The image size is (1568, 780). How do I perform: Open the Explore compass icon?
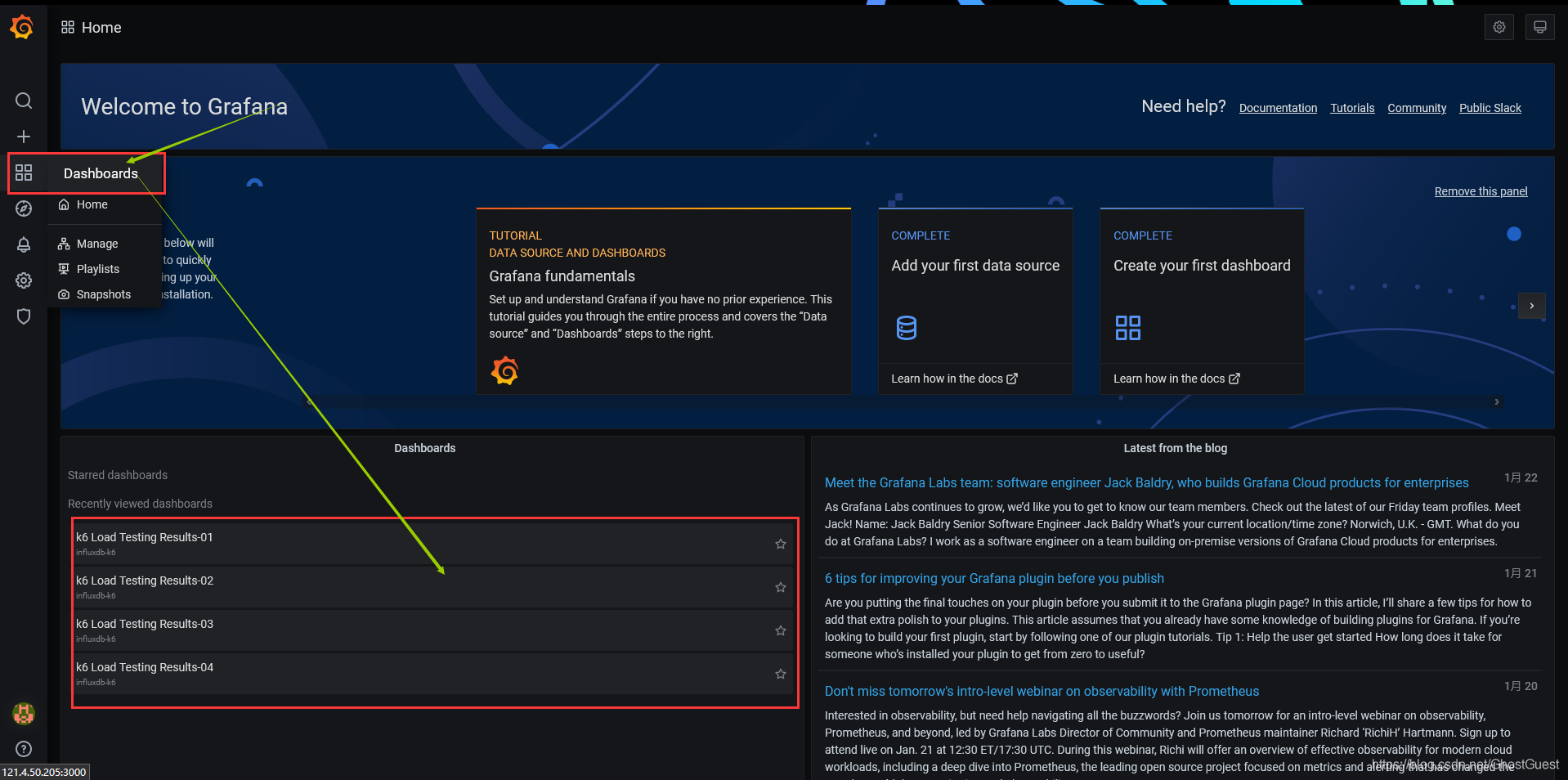coord(24,208)
